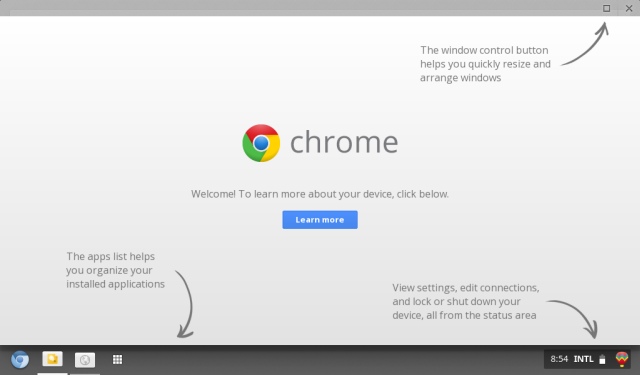Screen dimensions: 640x375
Task: Click the Chrome logo
Action: (261, 143)
